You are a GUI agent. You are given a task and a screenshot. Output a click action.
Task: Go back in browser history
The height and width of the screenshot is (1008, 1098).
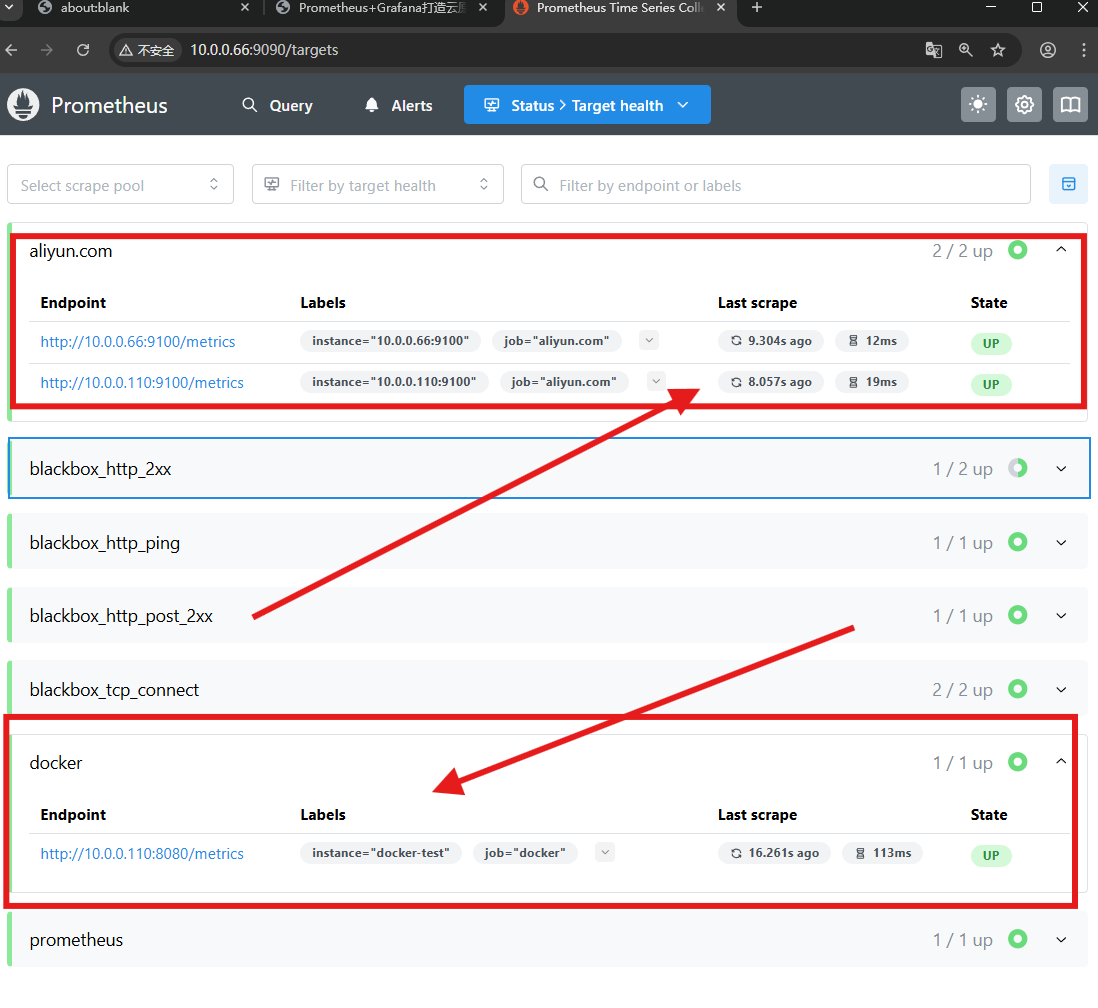[x=11, y=50]
